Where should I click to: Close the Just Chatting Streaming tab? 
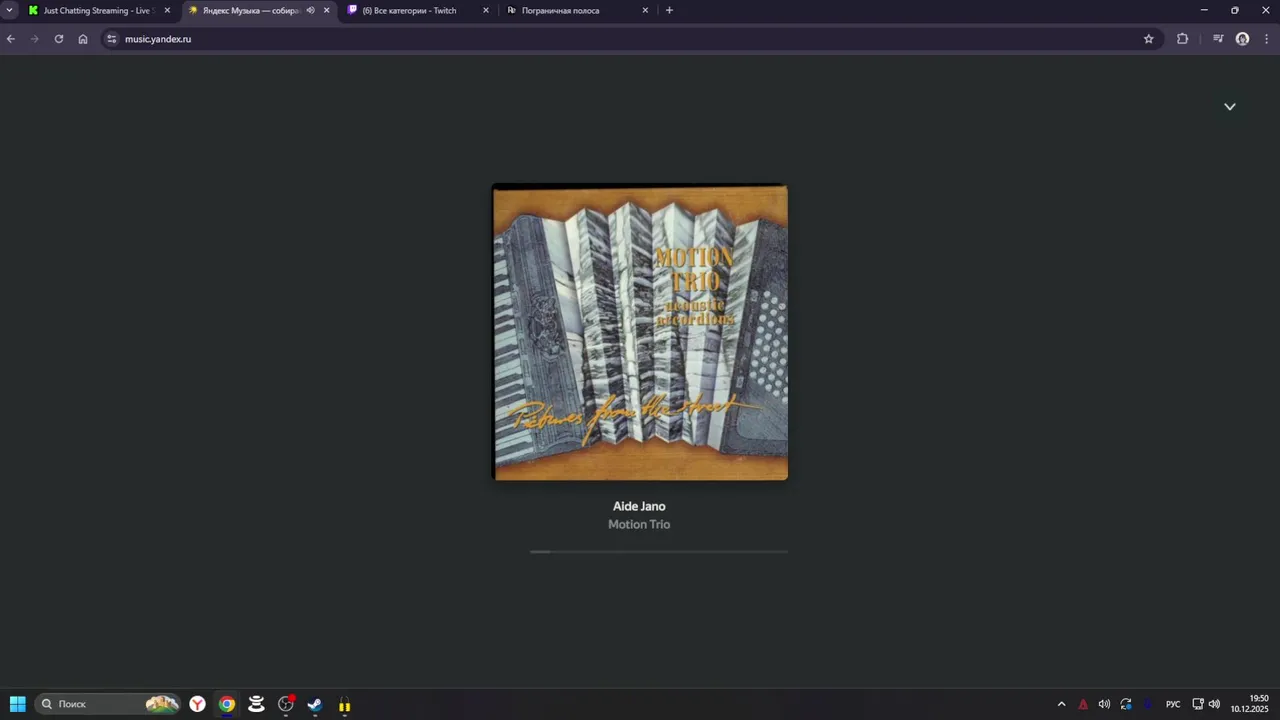(x=167, y=10)
